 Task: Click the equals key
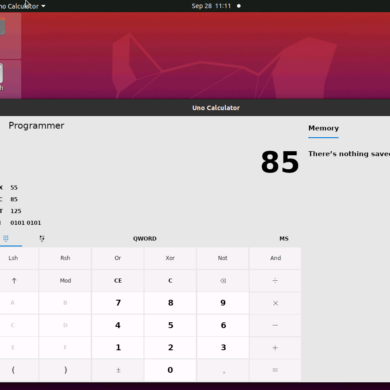coord(275,370)
